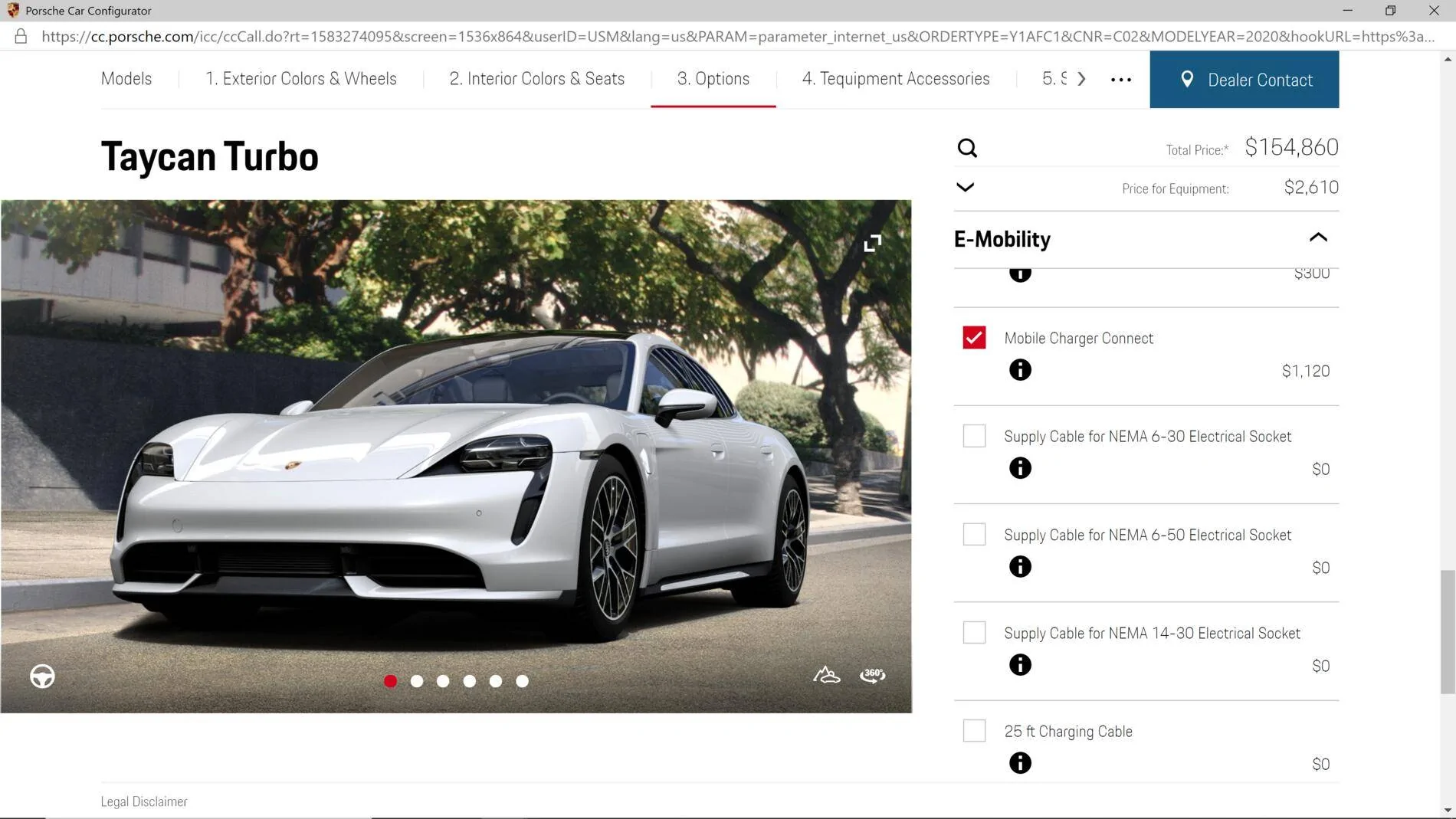Go to the Models tab
Screen dimensions: 1456x819
[126, 79]
